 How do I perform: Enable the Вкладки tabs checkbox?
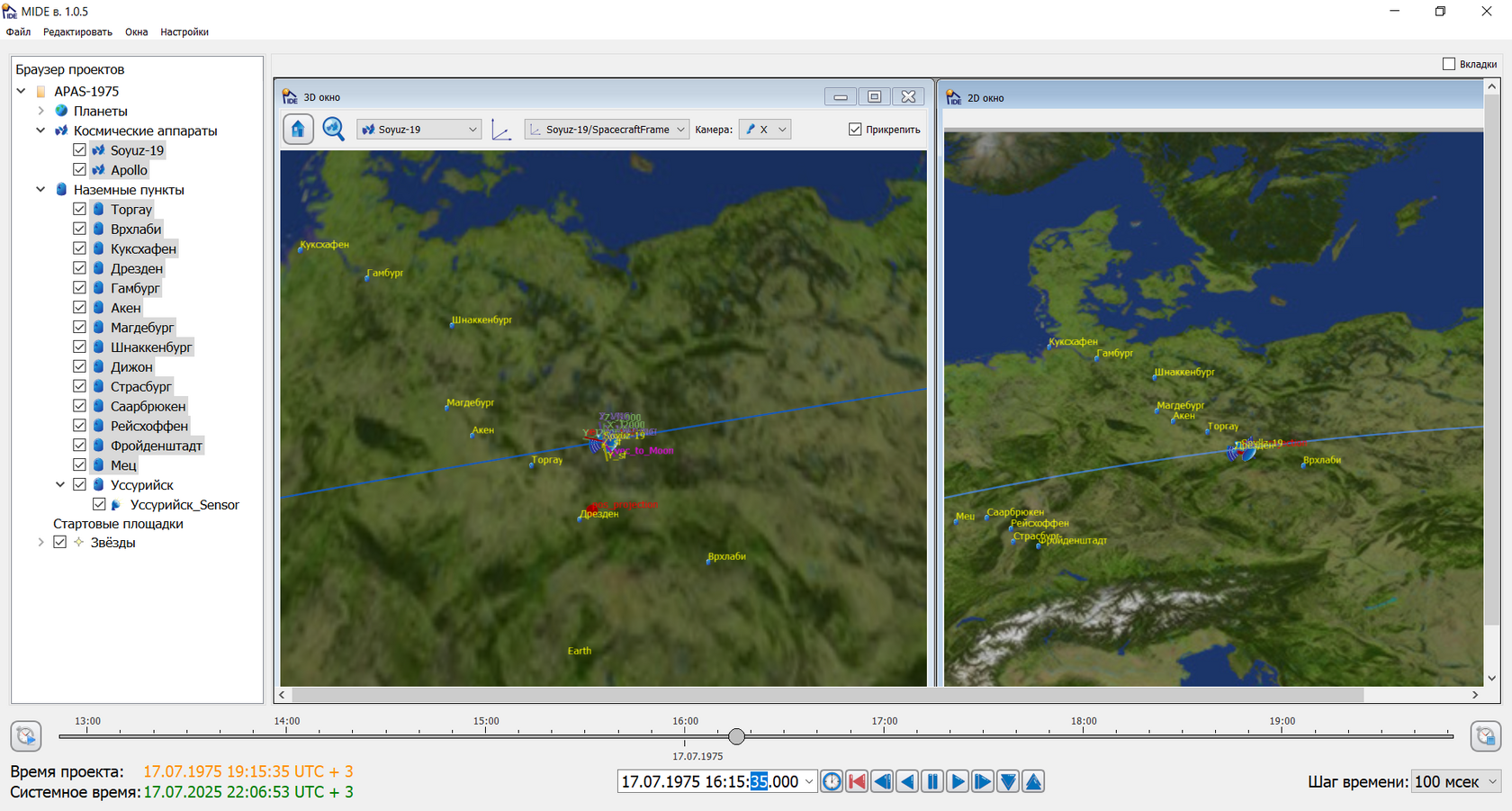(1449, 64)
